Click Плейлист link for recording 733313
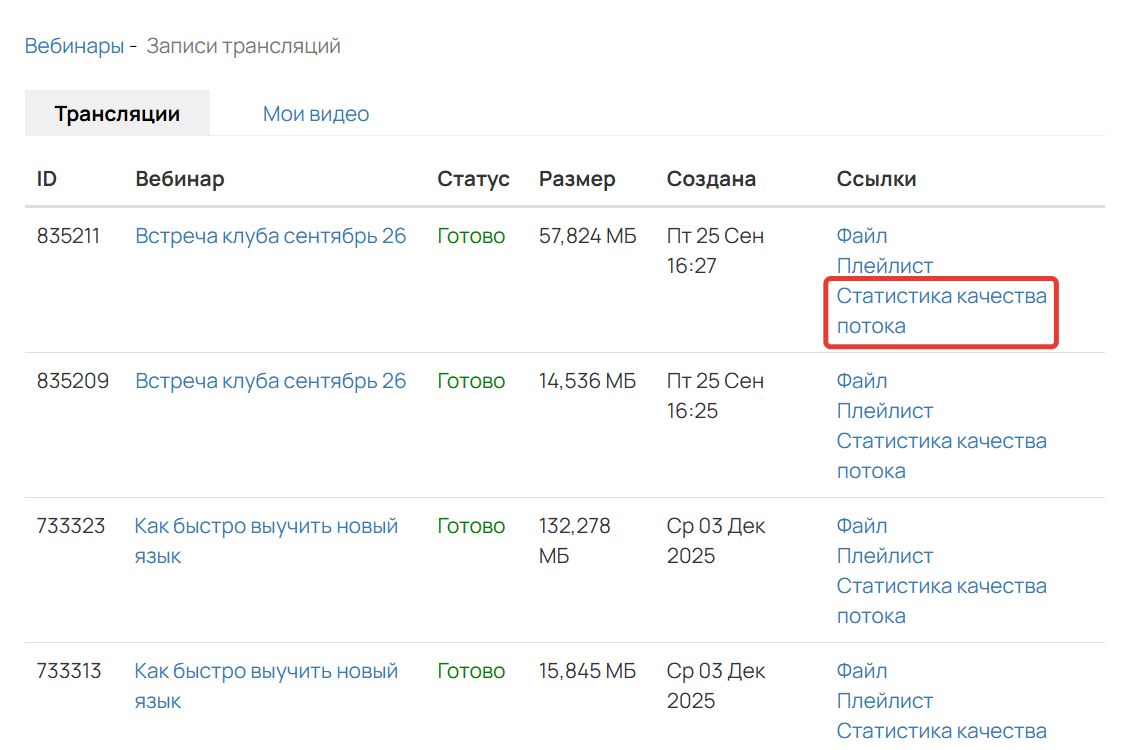 [884, 701]
